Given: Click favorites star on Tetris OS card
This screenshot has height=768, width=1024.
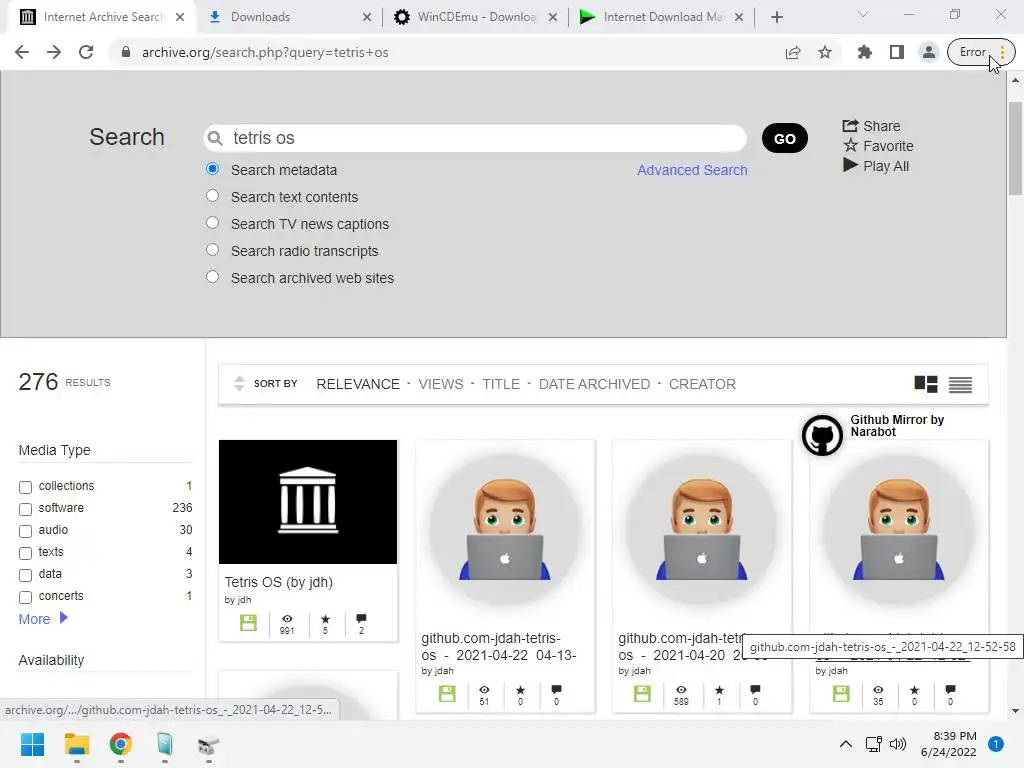Looking at the screenshot, I should (x=325, y=619).
